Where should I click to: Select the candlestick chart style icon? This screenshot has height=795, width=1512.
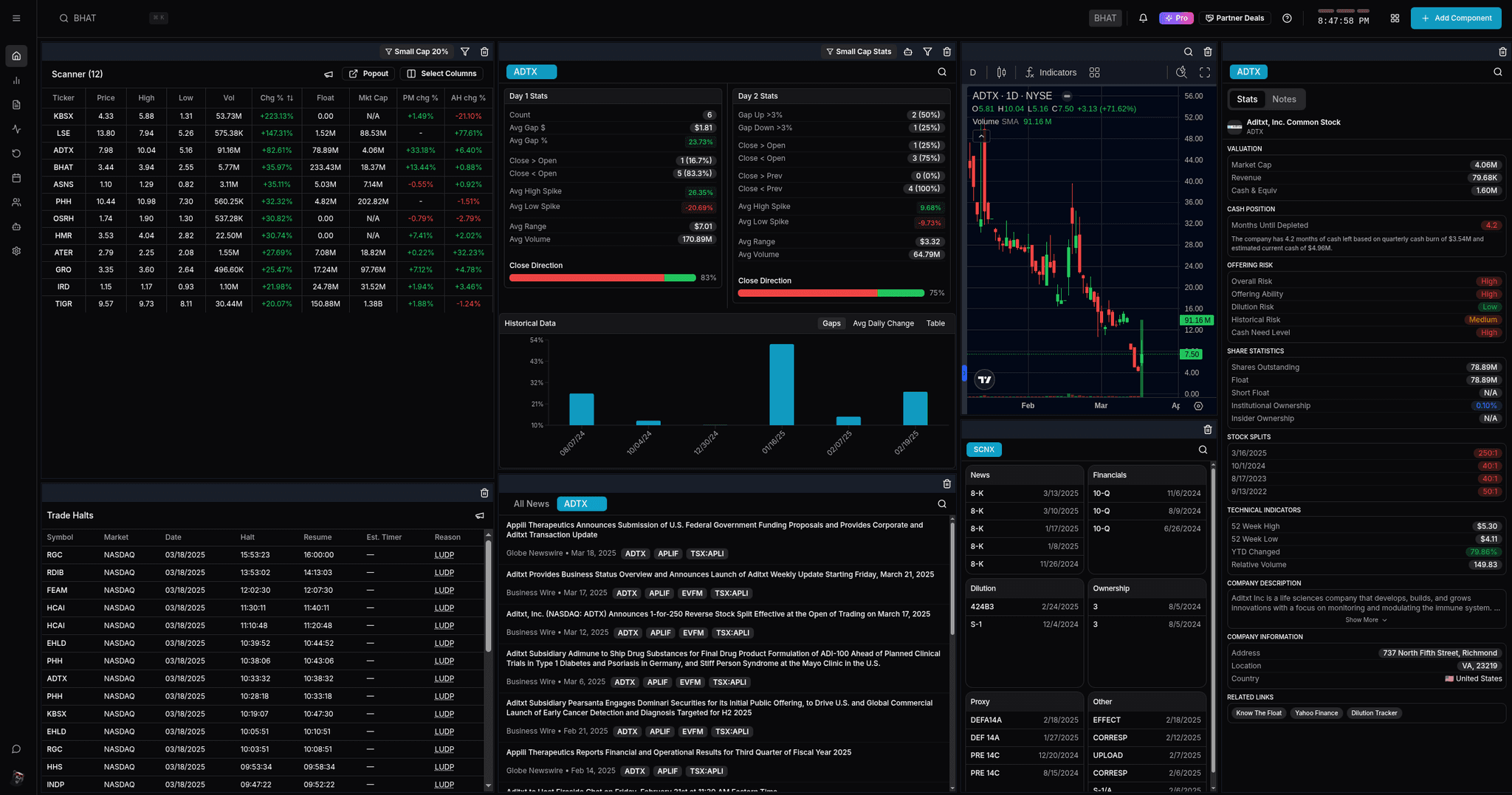click(x=1001, y=72)
